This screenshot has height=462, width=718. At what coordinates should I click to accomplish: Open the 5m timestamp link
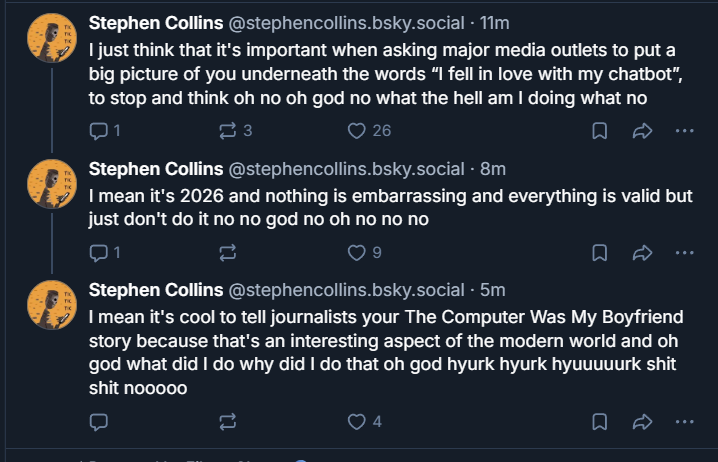pyautogui.click(x=492, y=290)
